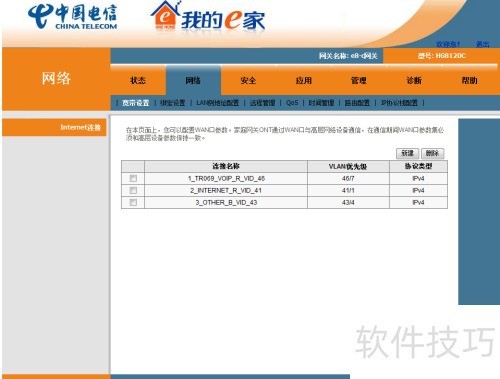Tick the checkbox for 2_INTERNET_R_VID_41
The height and width of the screenshot is (379, 500).
133,190
